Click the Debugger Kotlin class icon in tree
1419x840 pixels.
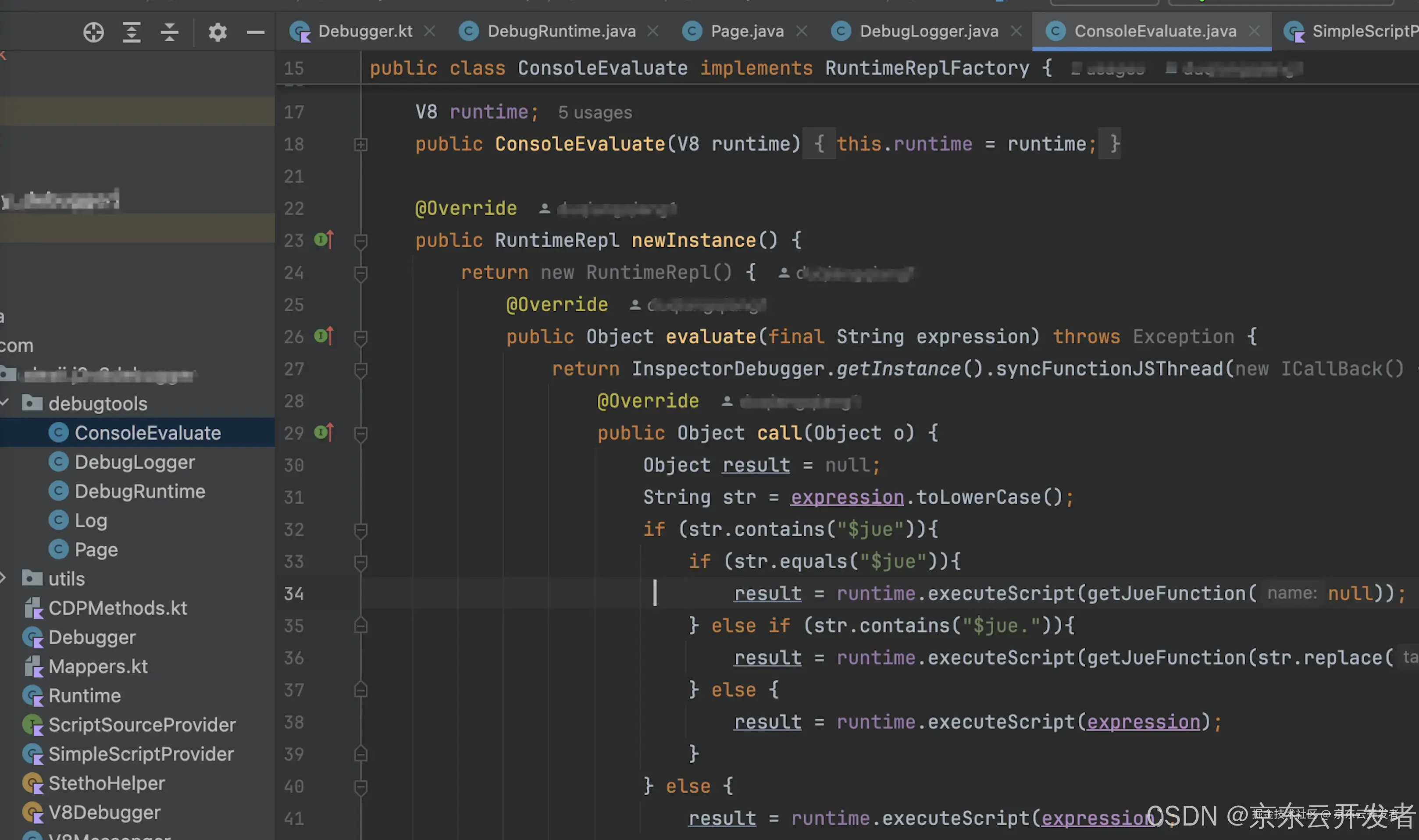point(33,637)
